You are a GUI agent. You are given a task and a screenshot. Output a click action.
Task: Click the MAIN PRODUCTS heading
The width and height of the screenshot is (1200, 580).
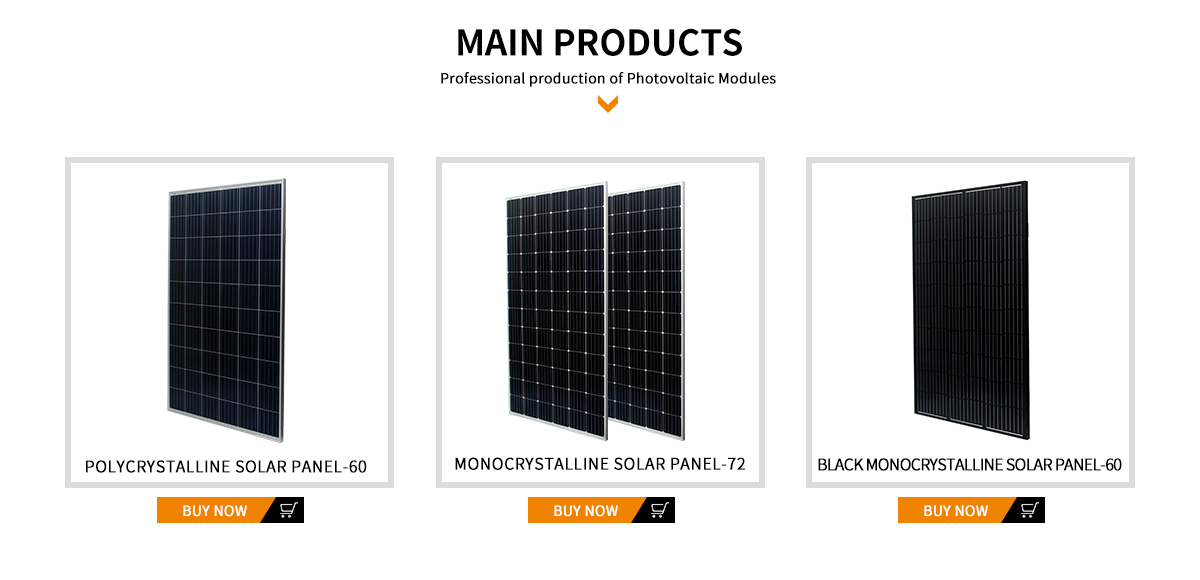[600, 43]
